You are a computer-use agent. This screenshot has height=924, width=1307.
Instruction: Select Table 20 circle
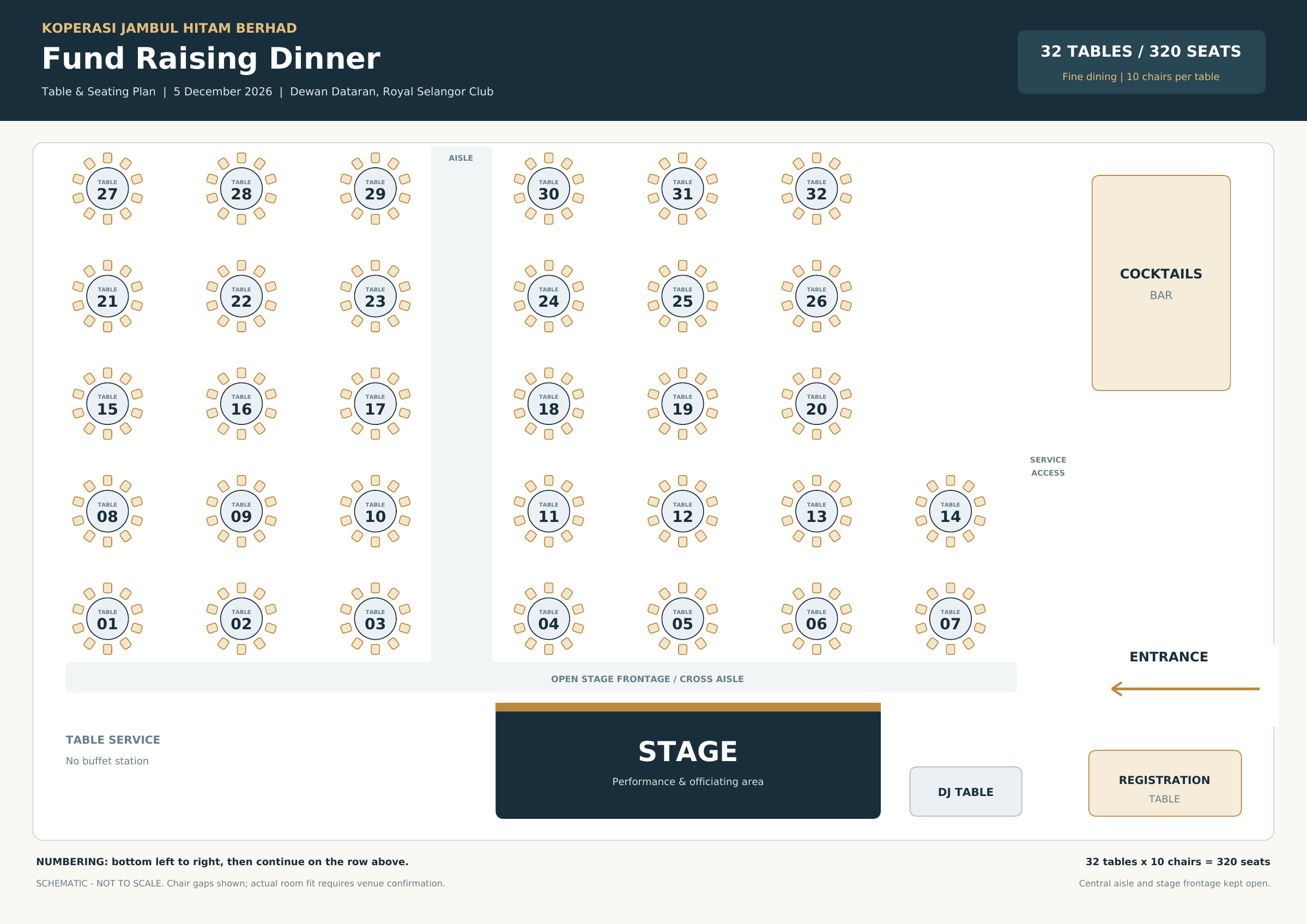[x=816, y=403]
